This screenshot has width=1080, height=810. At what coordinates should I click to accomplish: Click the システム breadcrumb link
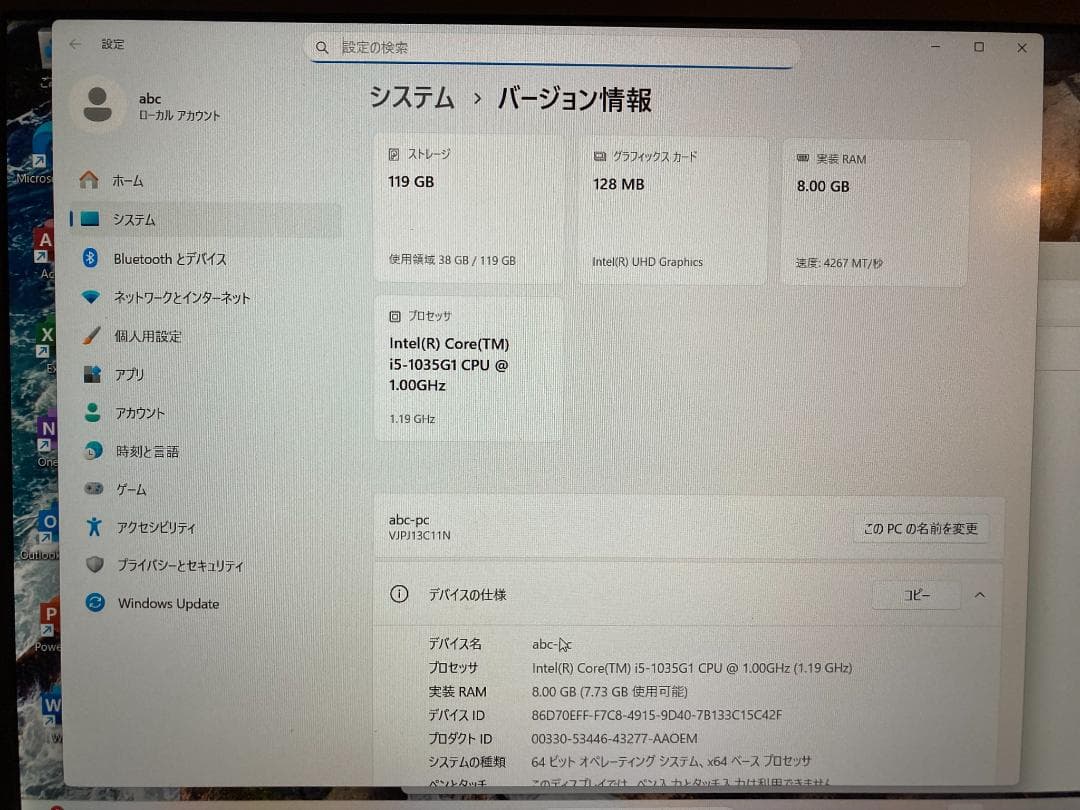click(x=412, y=97)
